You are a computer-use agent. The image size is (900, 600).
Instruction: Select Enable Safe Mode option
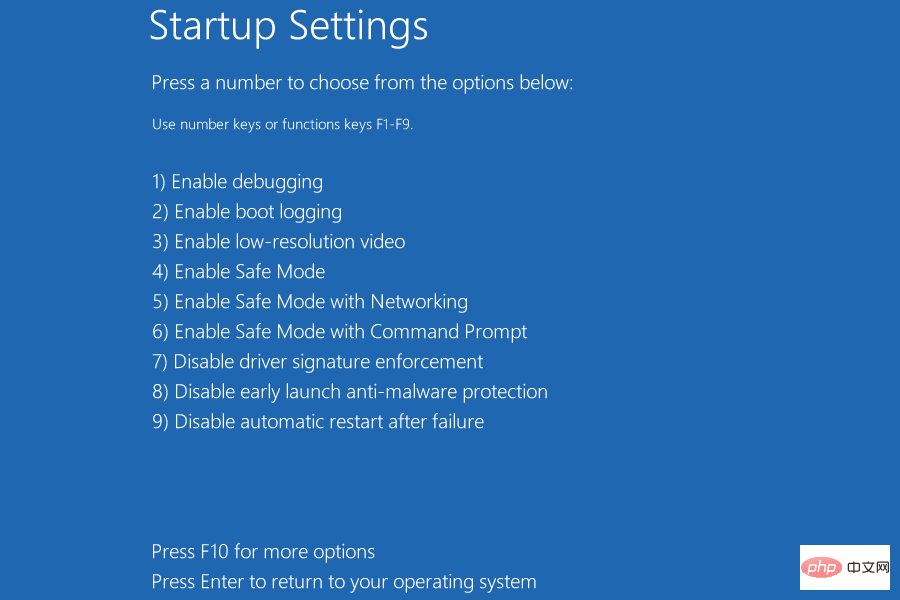pyautogui.click(x=238, y=272)
